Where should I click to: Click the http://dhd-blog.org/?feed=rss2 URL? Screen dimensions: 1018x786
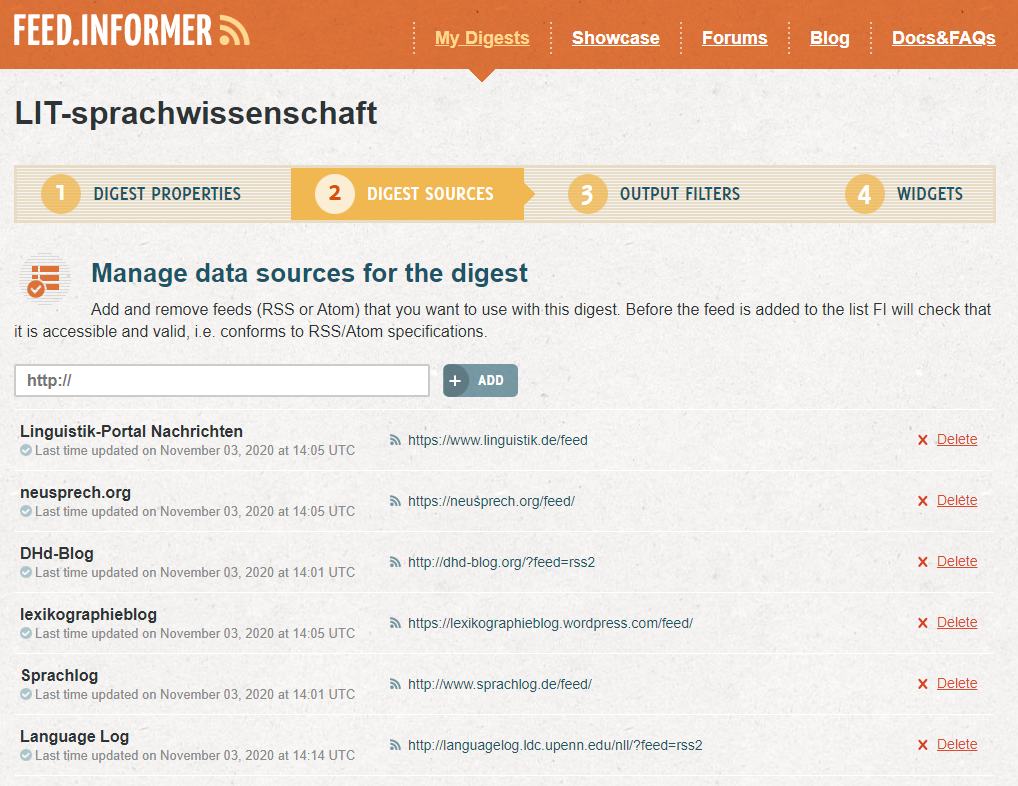click(x=501, y=562)
